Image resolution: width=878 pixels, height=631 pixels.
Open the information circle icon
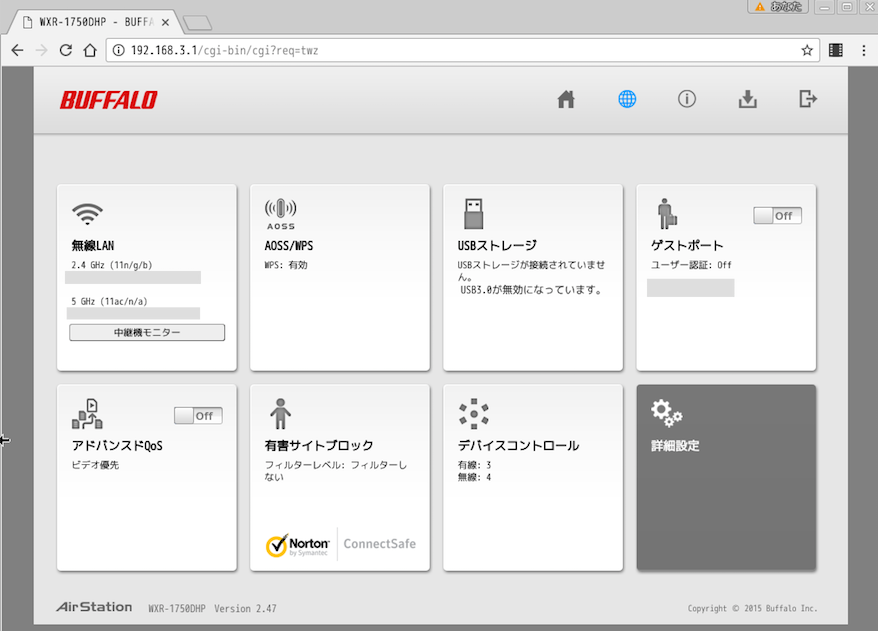click(x=687, y=99)
